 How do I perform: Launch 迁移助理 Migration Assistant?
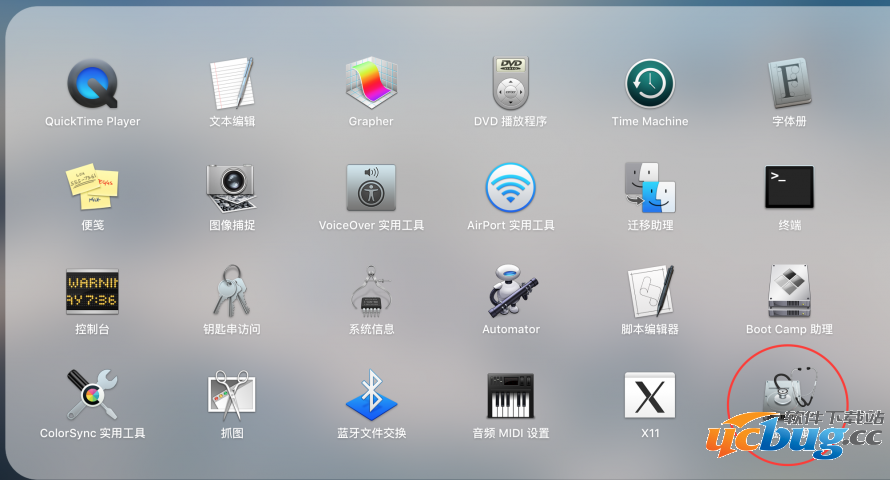coord(650,188)
